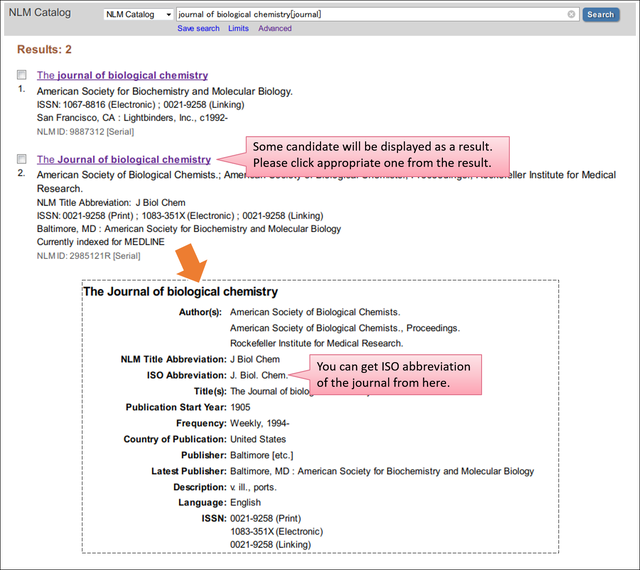Select 'NLM ID: 9887312 [Serial]' text
This screenshot has height=570, width=640.
[x=85, y=131]
